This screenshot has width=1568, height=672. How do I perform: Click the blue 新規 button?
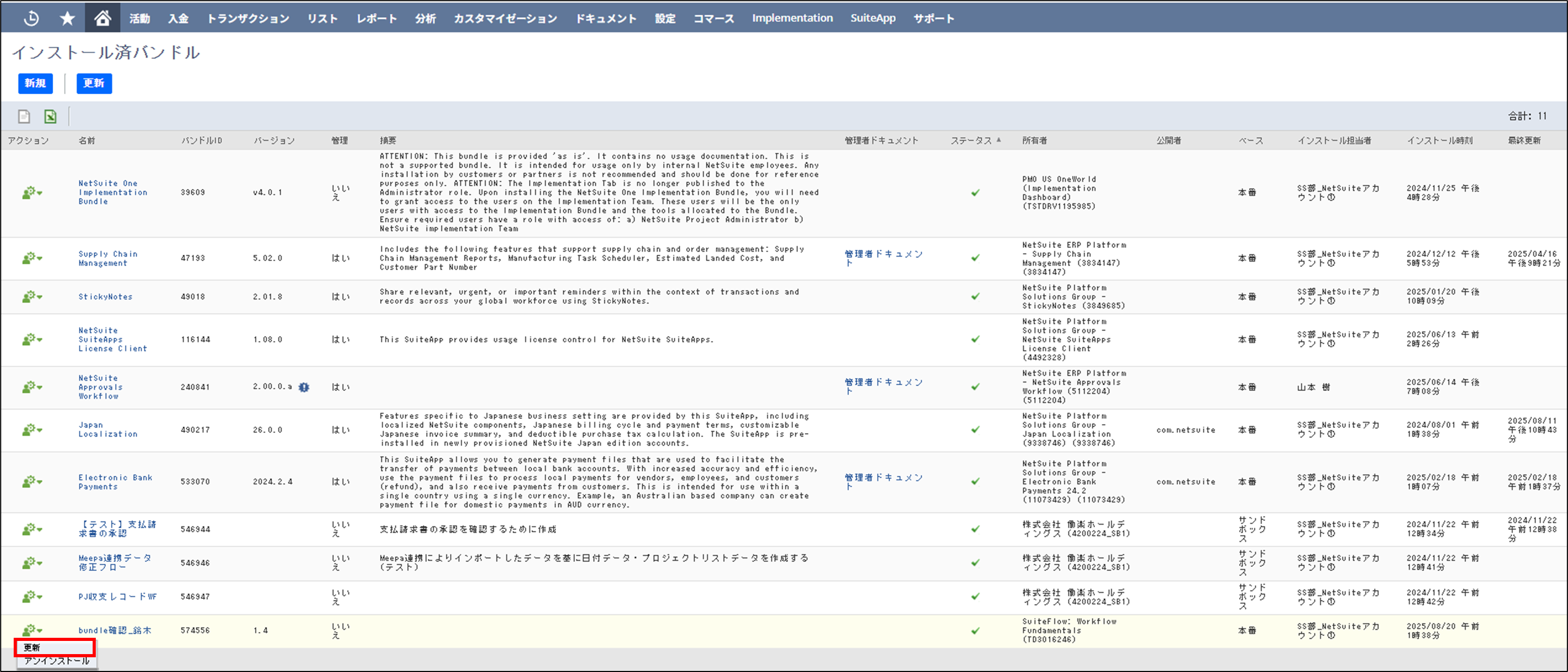pos(35,83)
